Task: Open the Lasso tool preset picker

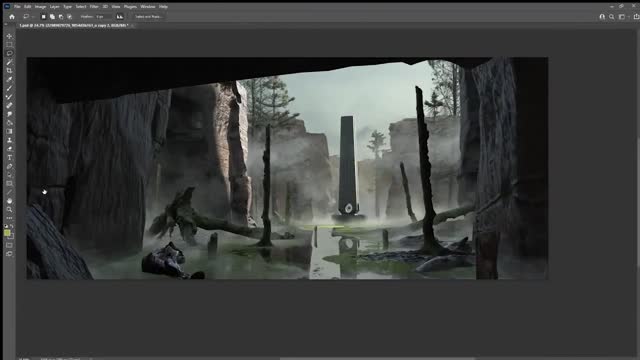Action: 28,17
